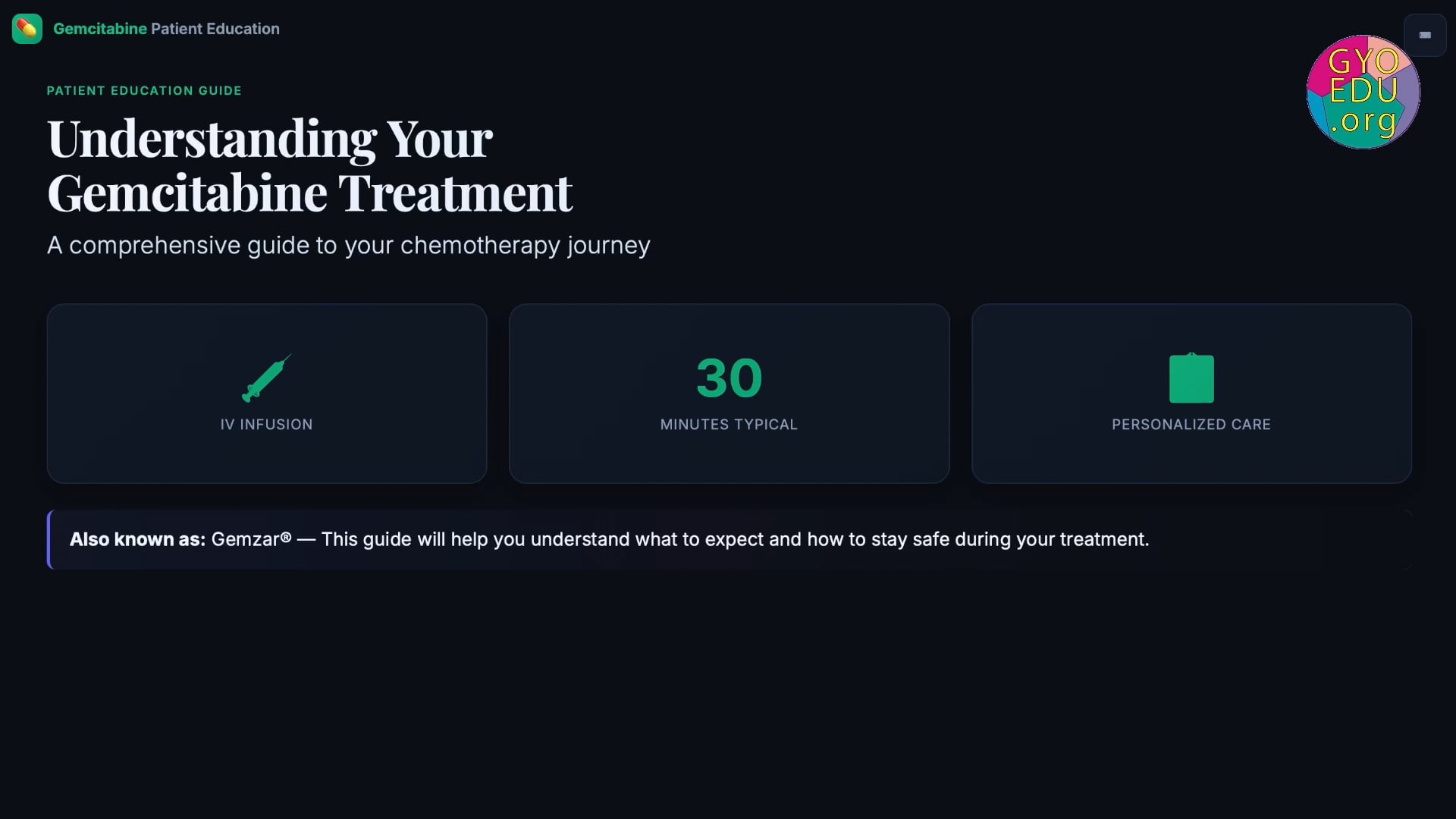1456x819 pixels.
Task: Click the purple accent bar on callout
Action: [49, 539]
